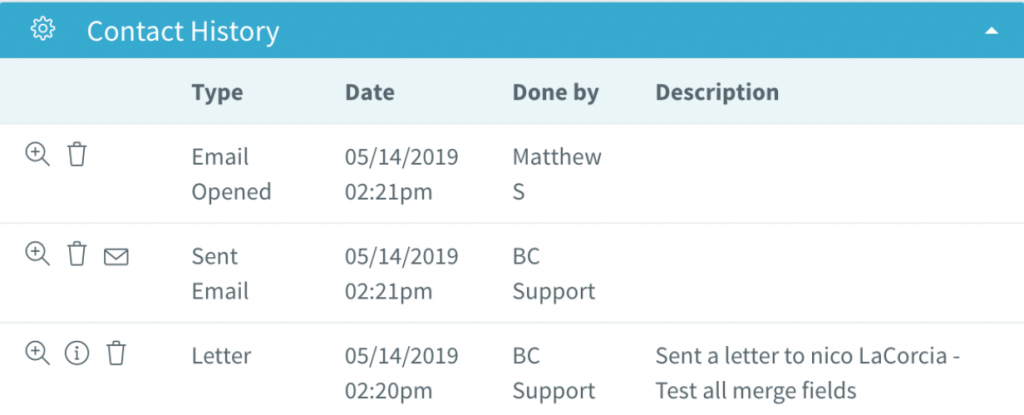Click the Contact History title
This screenshot has width=1024, height=415.
coord(183,31)
